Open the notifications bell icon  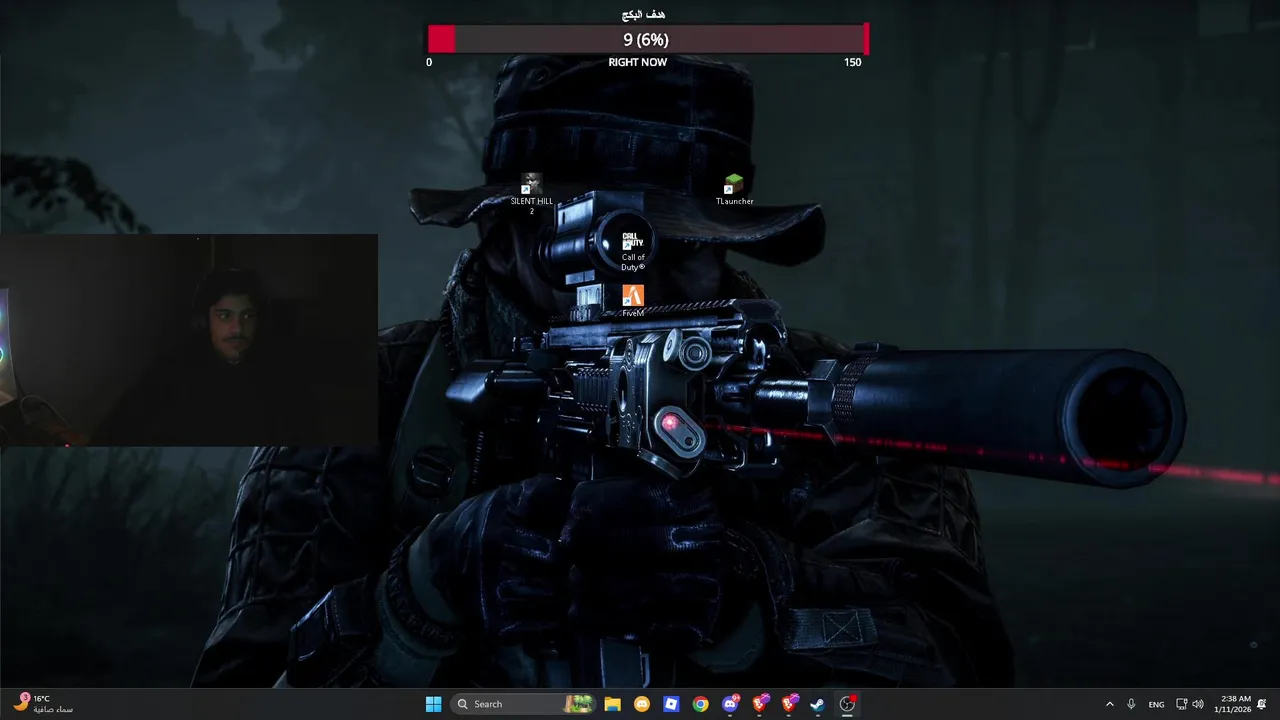[x=1262, y=704]
